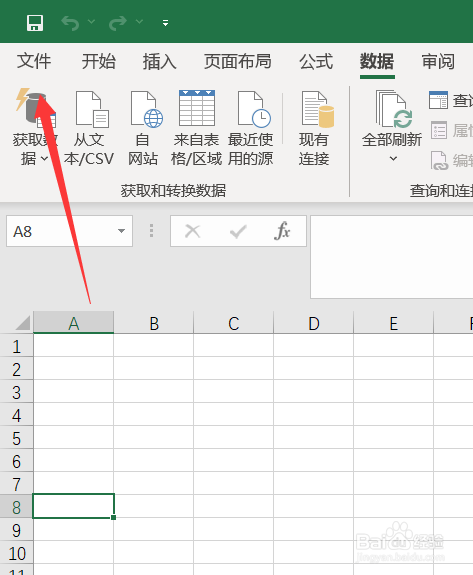Select row 3 header
Image resolution: width=473 pixels, height=575 pixels.
(x=16, y=392)
